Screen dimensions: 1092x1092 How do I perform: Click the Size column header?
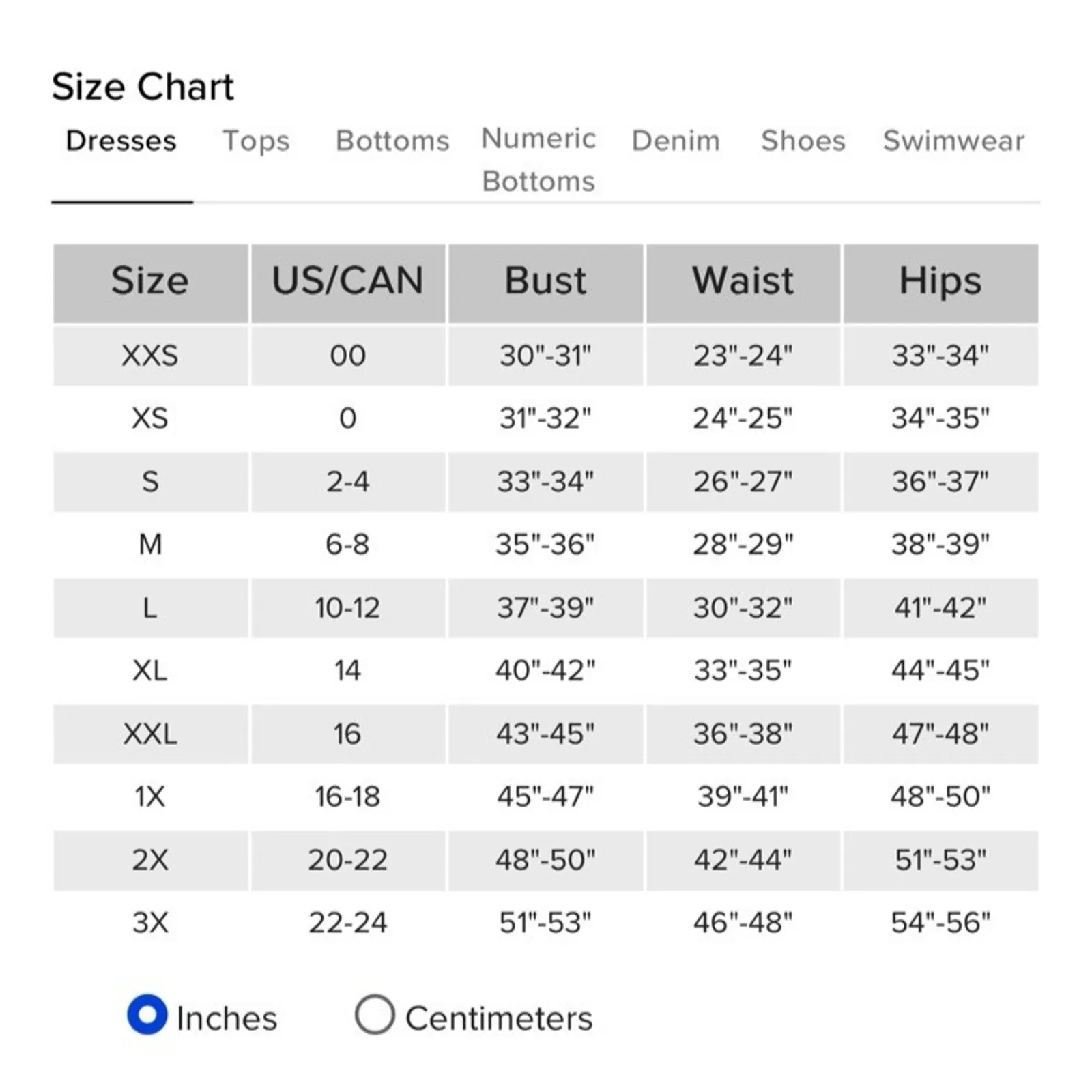point(150,281)
